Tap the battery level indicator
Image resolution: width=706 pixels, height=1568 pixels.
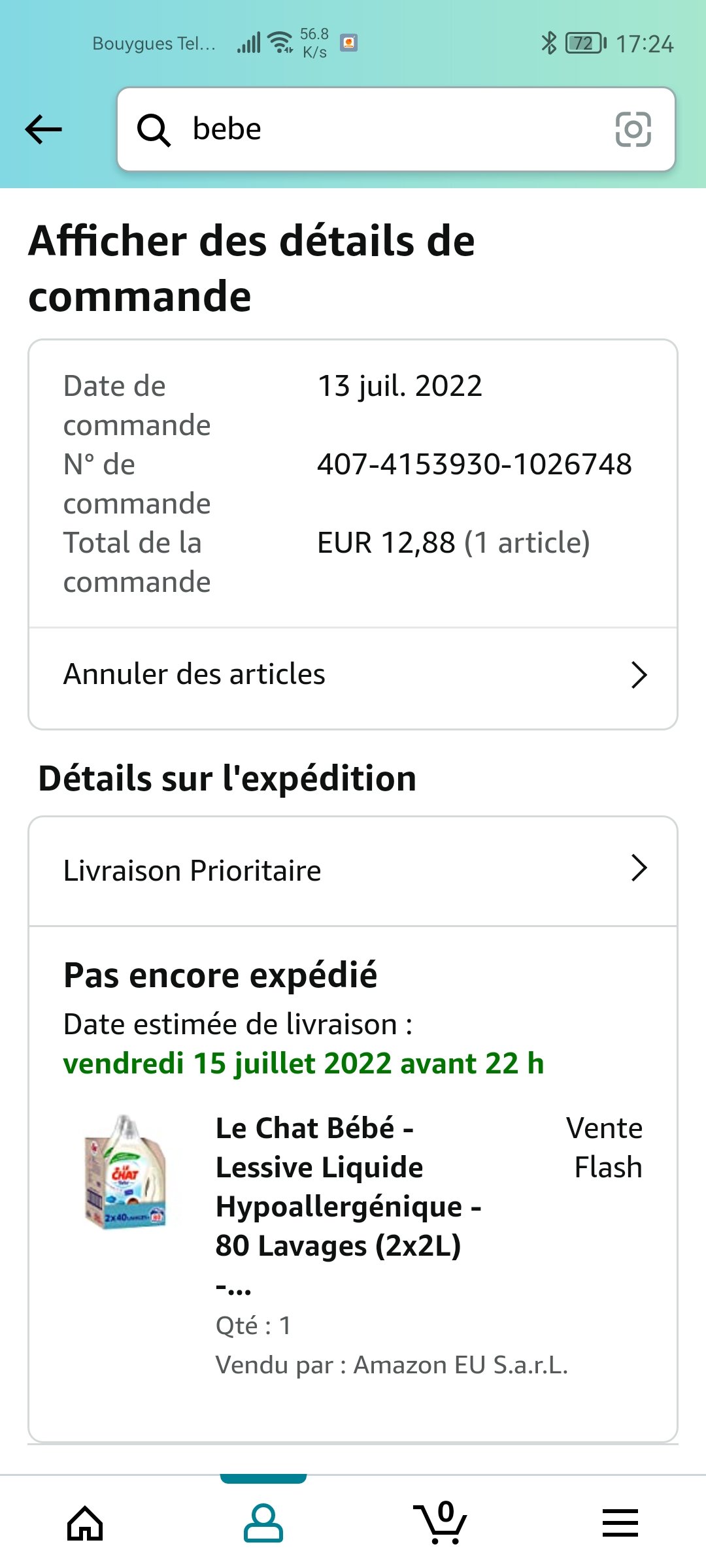586,43
